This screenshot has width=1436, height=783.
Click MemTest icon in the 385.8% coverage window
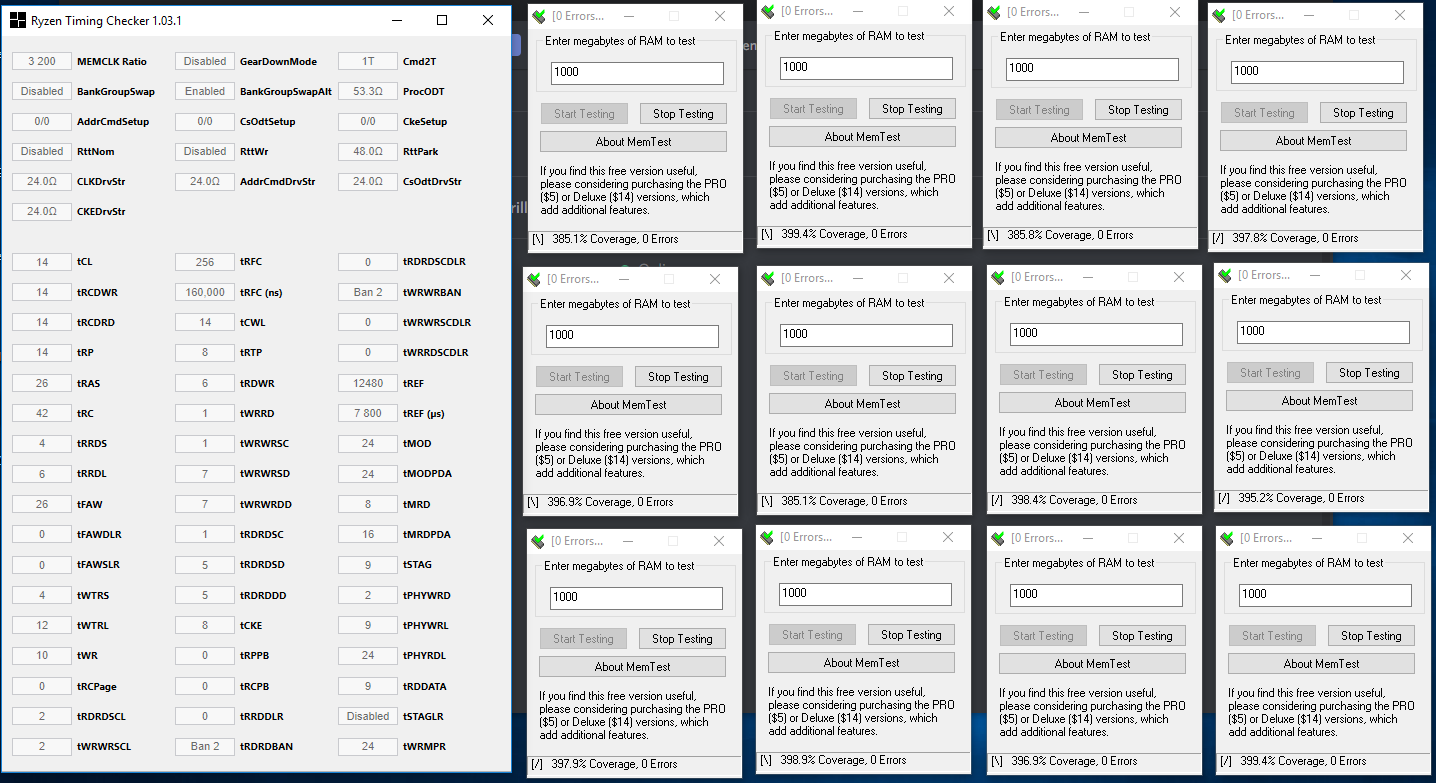[x=994, y=13]
